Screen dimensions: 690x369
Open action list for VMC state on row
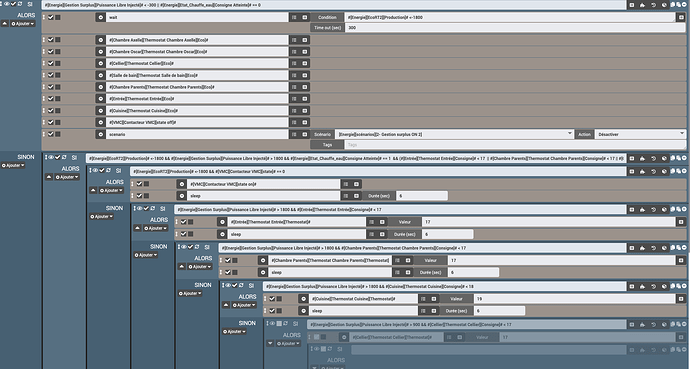pyautogui.click(x=346, y=184)
